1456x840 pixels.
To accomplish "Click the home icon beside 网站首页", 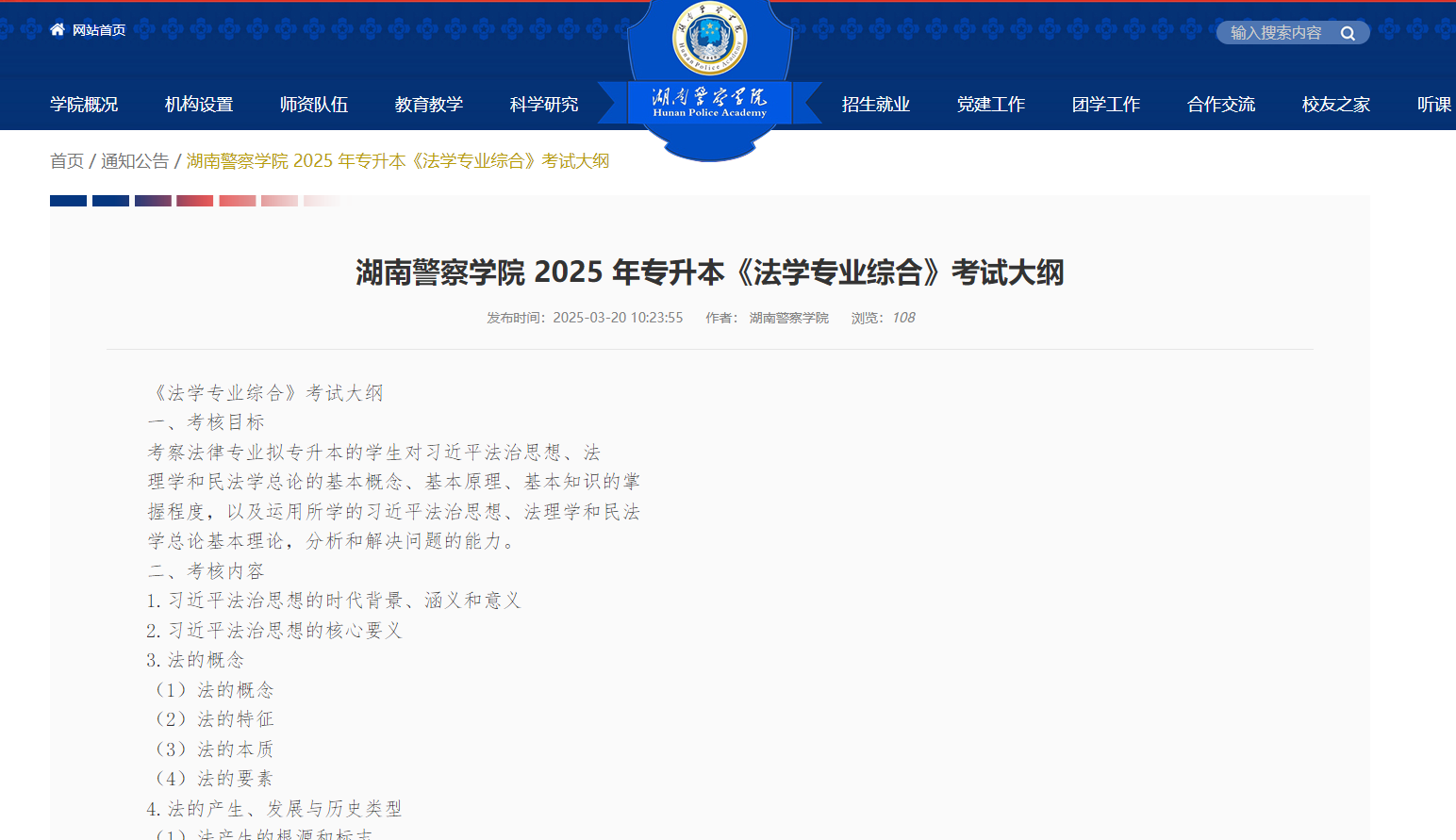I will point(58,30).
